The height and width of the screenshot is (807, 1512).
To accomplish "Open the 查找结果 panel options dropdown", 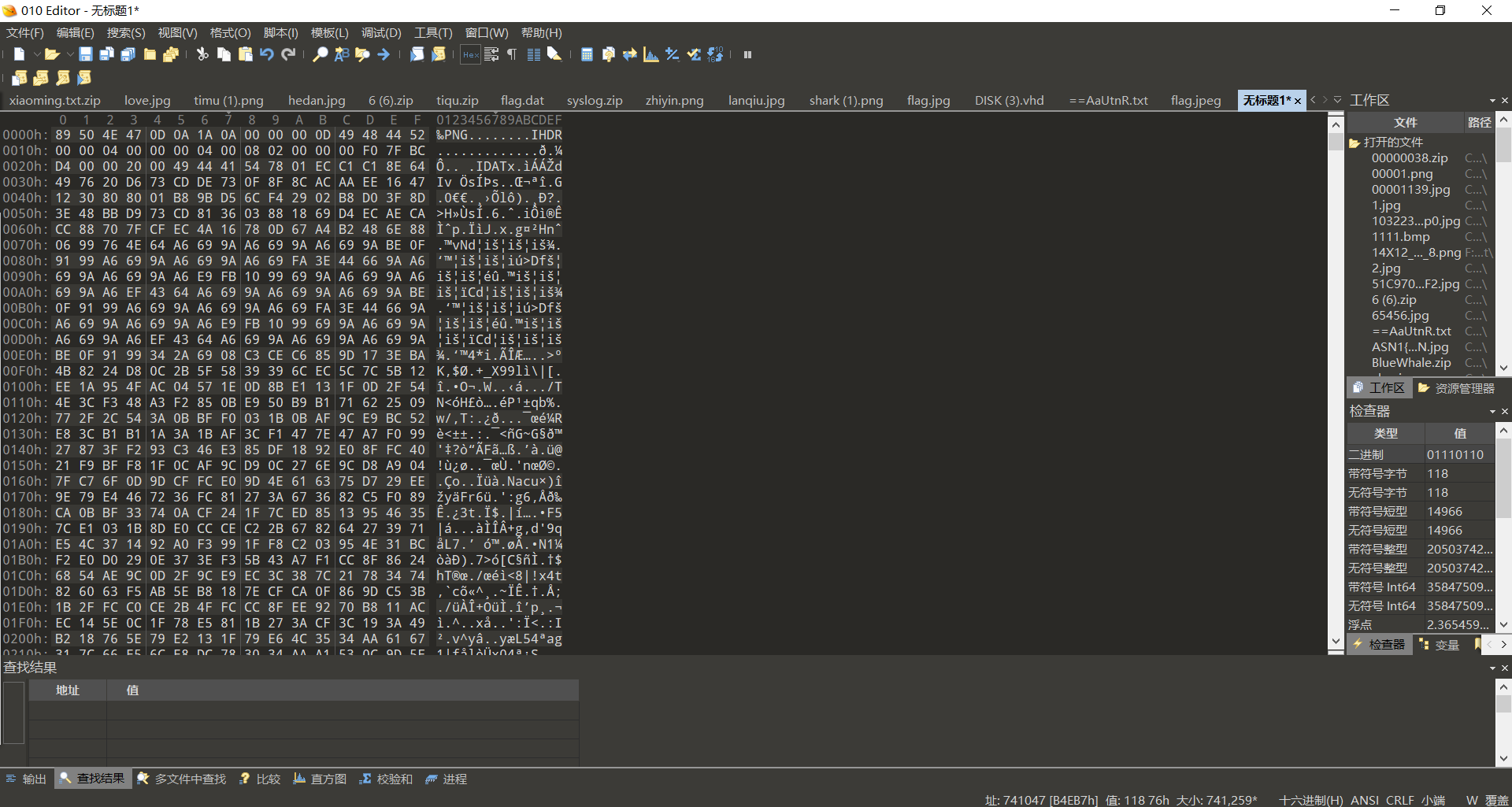I will click(x=1492, y=668).
